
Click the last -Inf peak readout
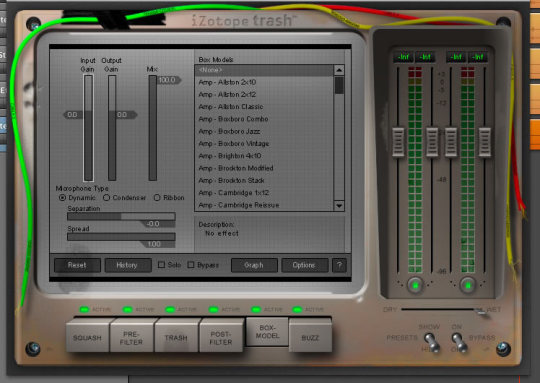pyautogui.click(x=478, y=57)
